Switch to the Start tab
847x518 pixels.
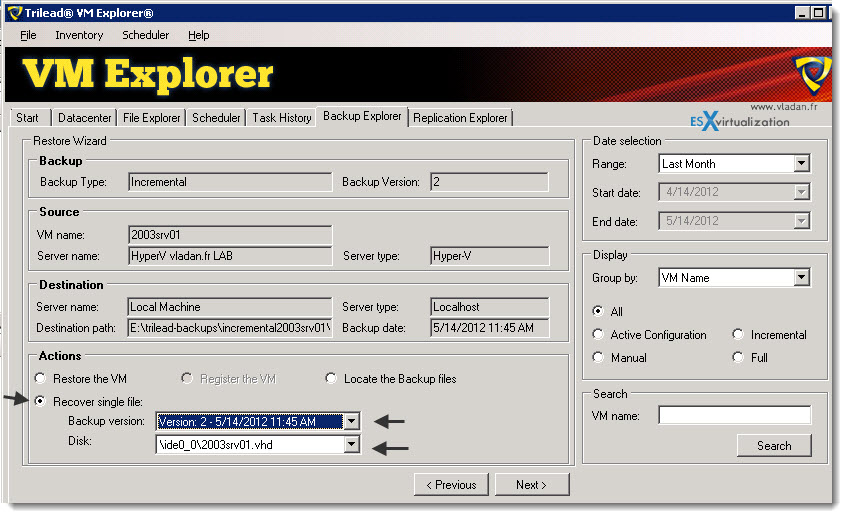pos(30,118)
